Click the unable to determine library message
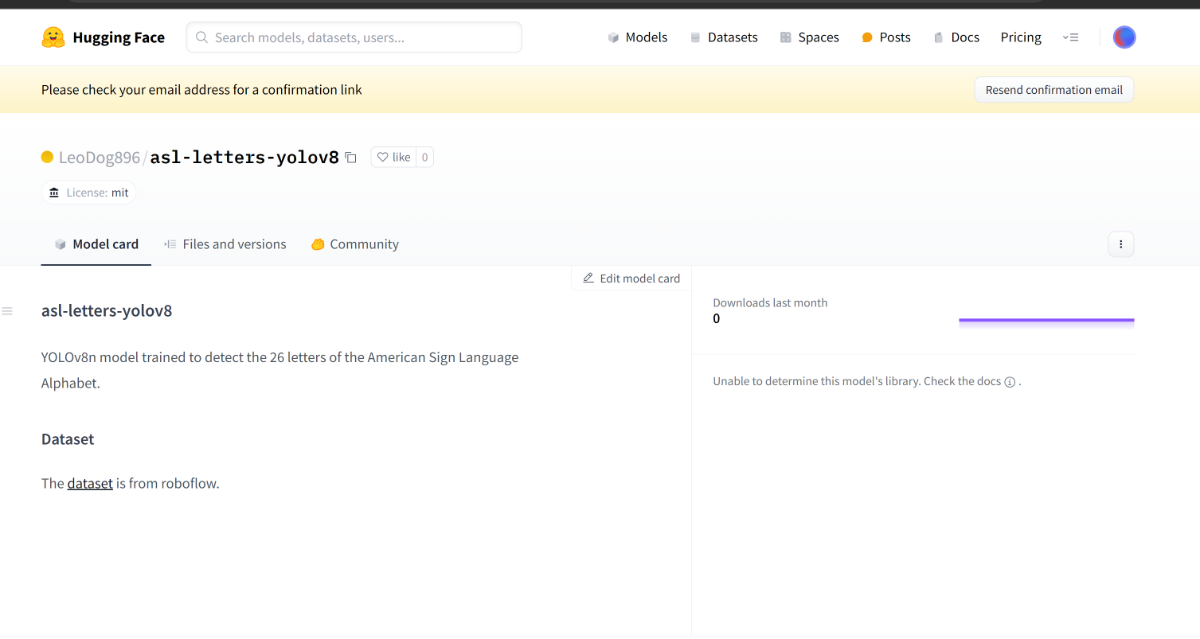This screenshot has height=639, width=1200. (x=866, y=381)
